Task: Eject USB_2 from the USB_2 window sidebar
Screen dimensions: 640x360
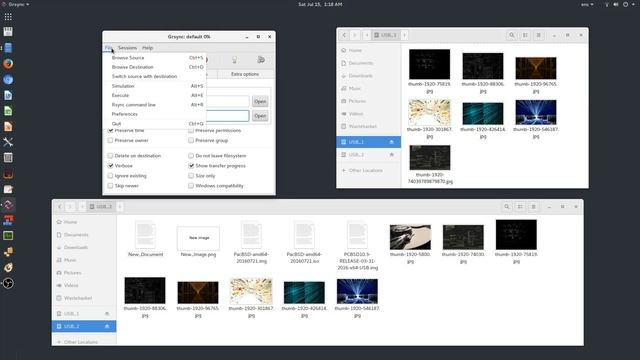Action: tap(107, 327)
